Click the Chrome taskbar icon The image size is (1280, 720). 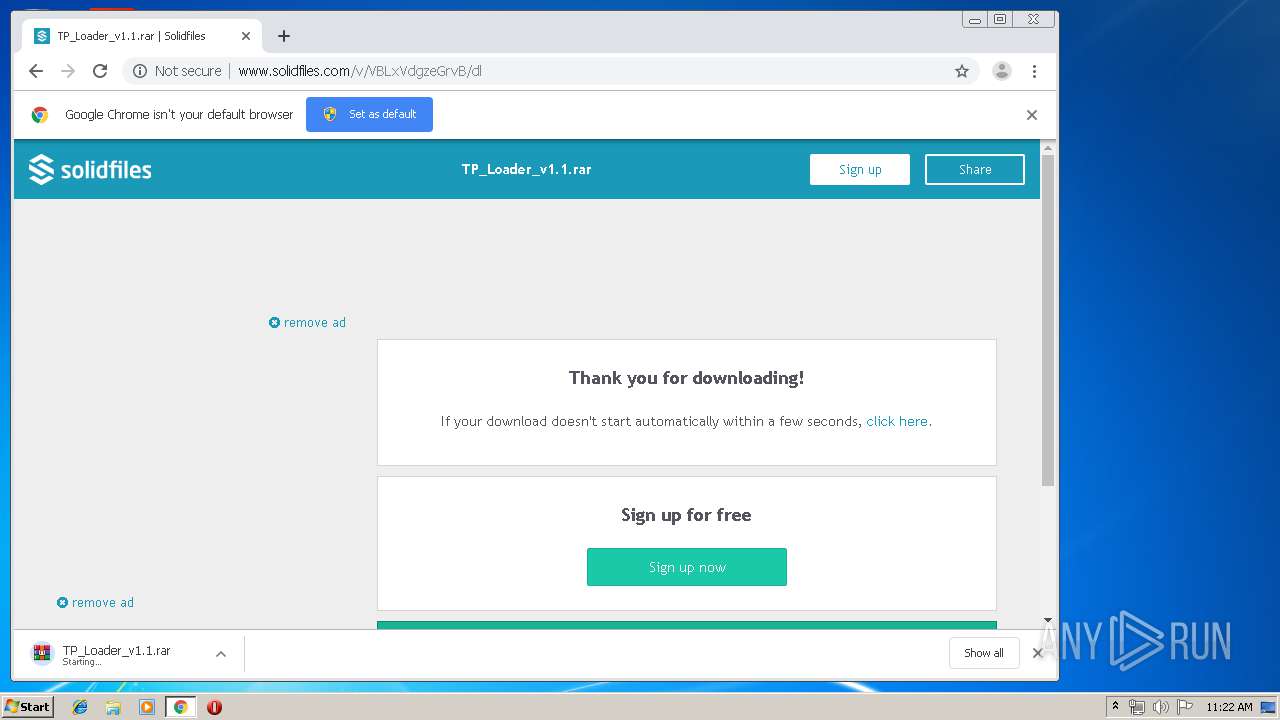(x=180, y=707)
